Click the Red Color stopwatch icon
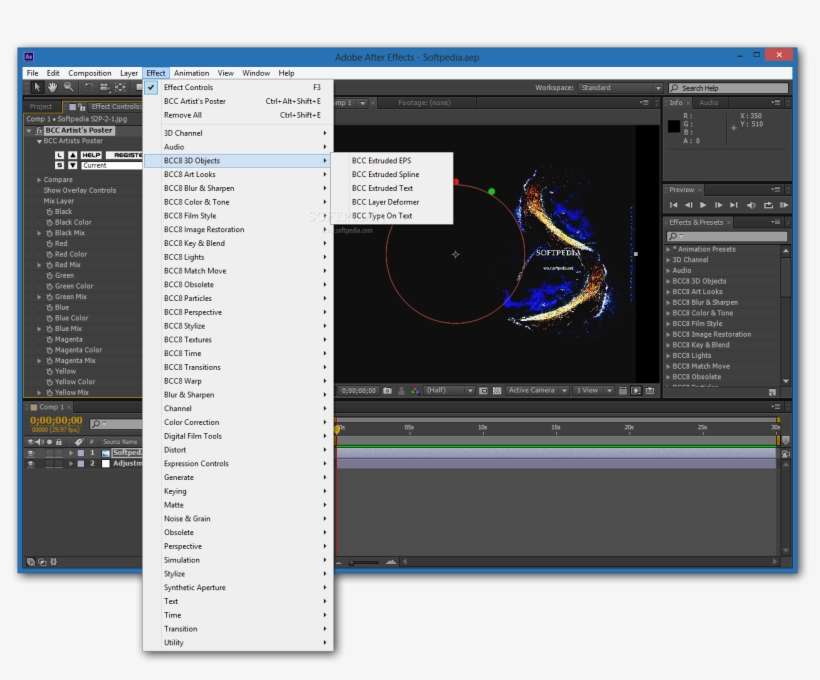The image size is (820, 680). pos(50,254)
